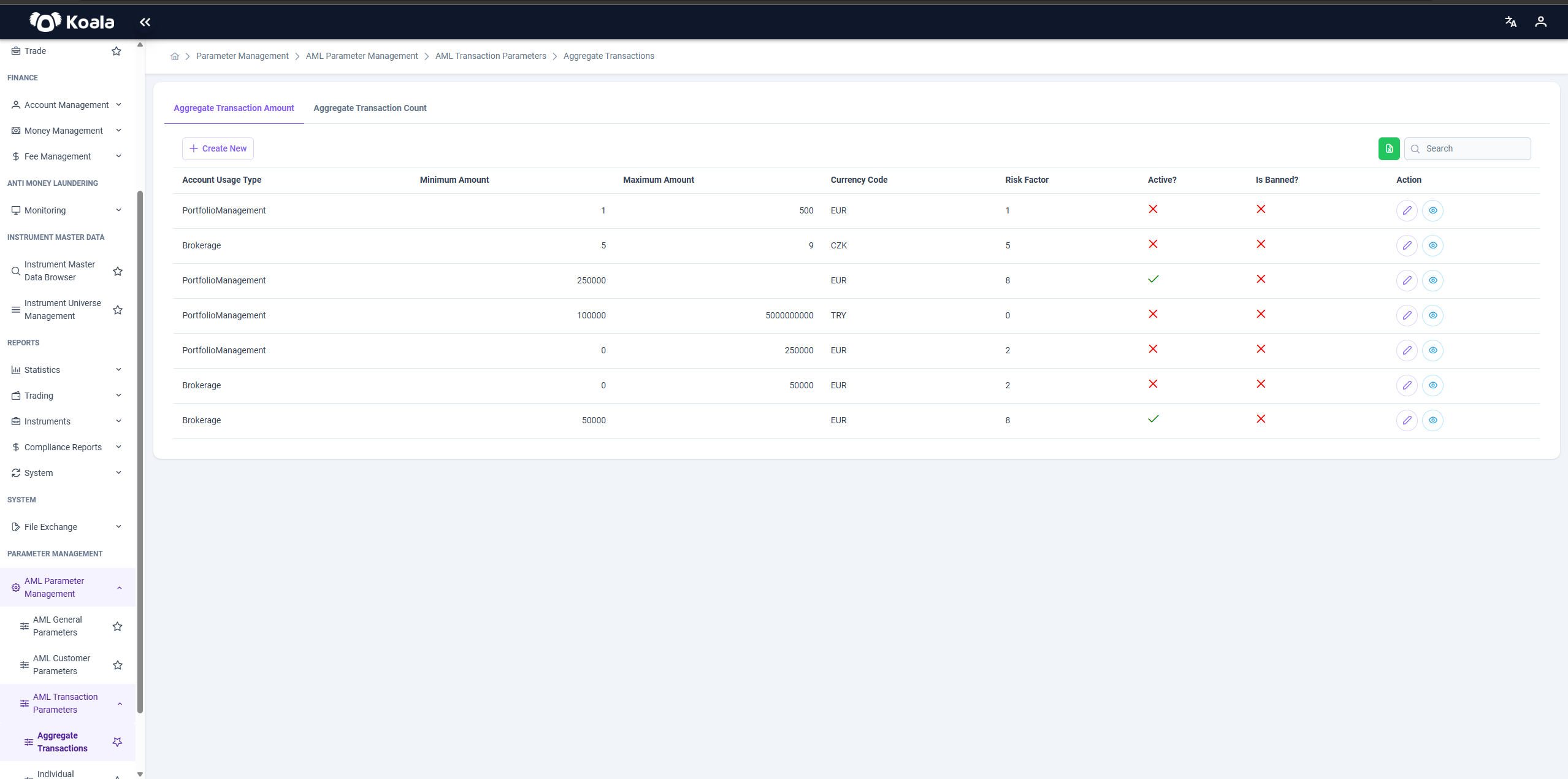Switch to Aggregate Transaction Count tab
Image resolution: width=1568 pixels, height=779 pixels.
click(x=370, y=108)
